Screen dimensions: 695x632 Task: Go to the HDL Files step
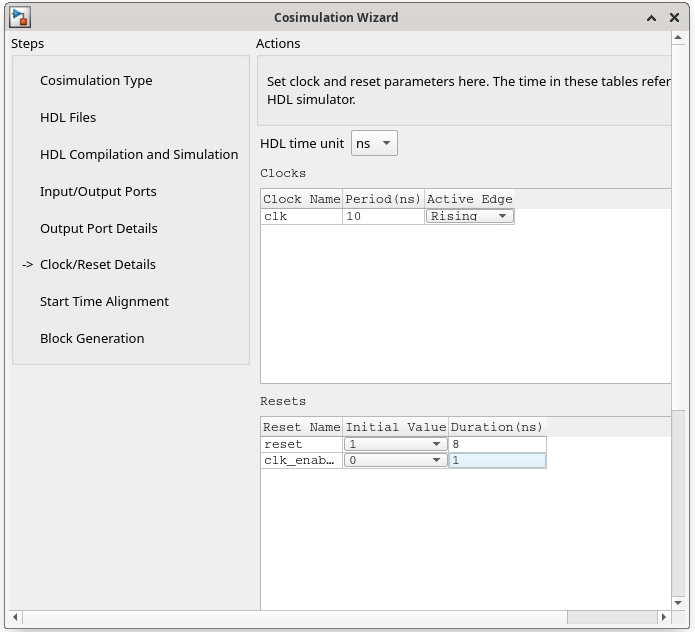coord(68,117)
